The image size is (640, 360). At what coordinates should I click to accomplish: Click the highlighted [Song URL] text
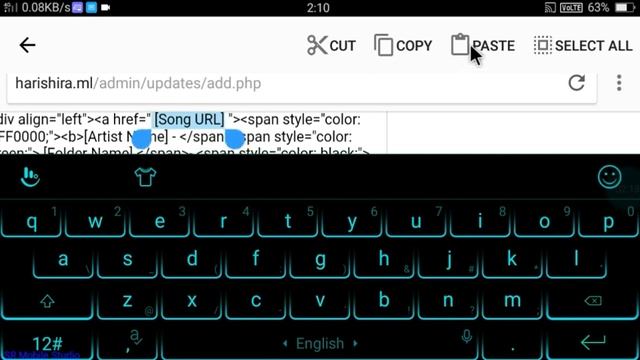pos(189,120)
